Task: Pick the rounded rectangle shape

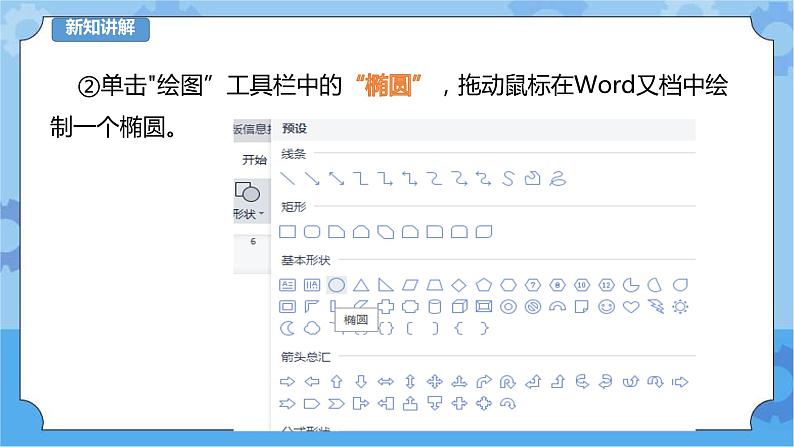Action: (x=312, y=232)
